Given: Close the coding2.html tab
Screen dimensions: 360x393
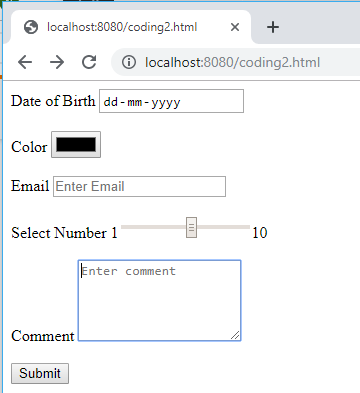Looking at the screenshot, I should 235,27.
